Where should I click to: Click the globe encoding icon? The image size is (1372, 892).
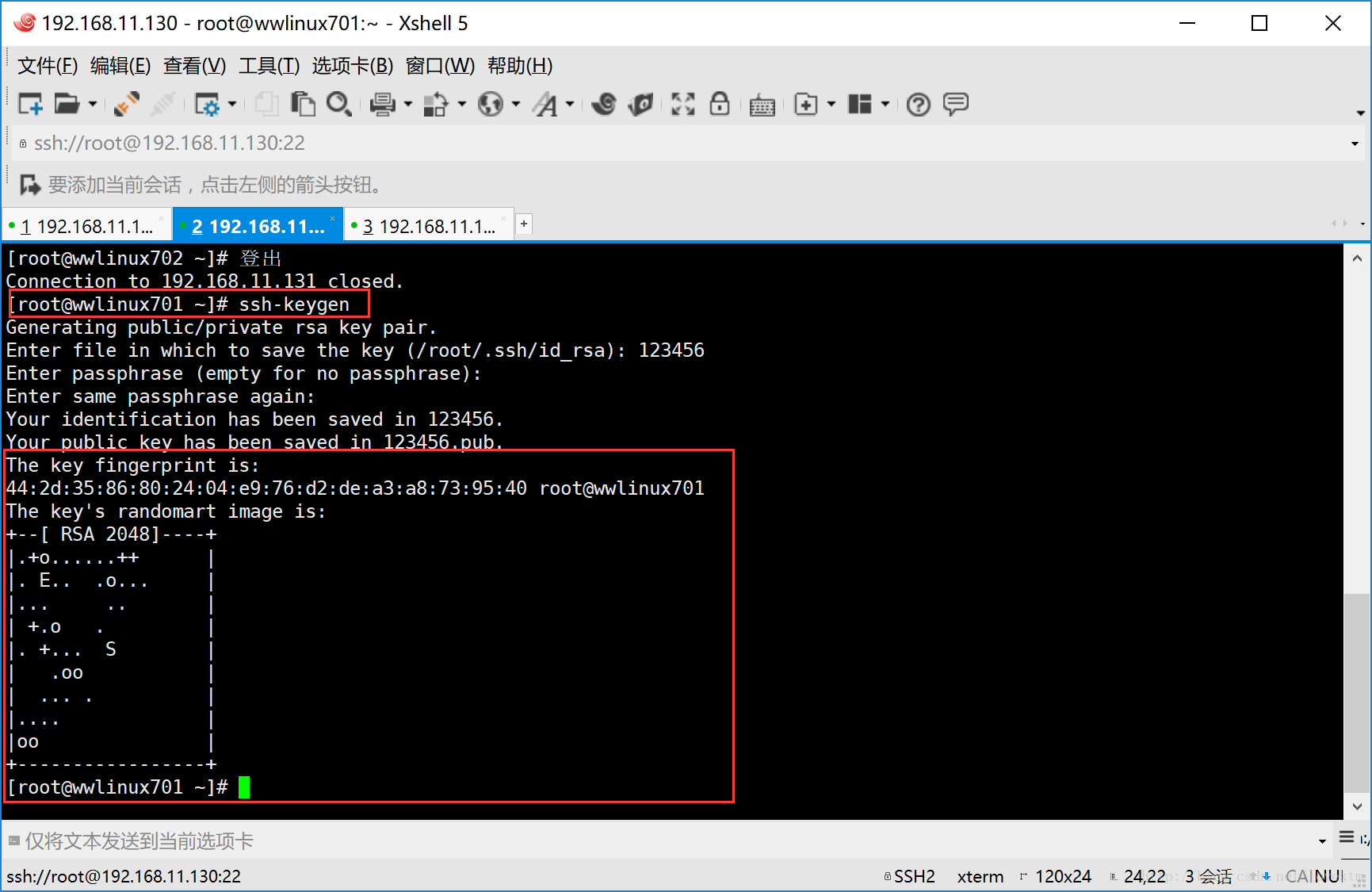pos(491,104)
